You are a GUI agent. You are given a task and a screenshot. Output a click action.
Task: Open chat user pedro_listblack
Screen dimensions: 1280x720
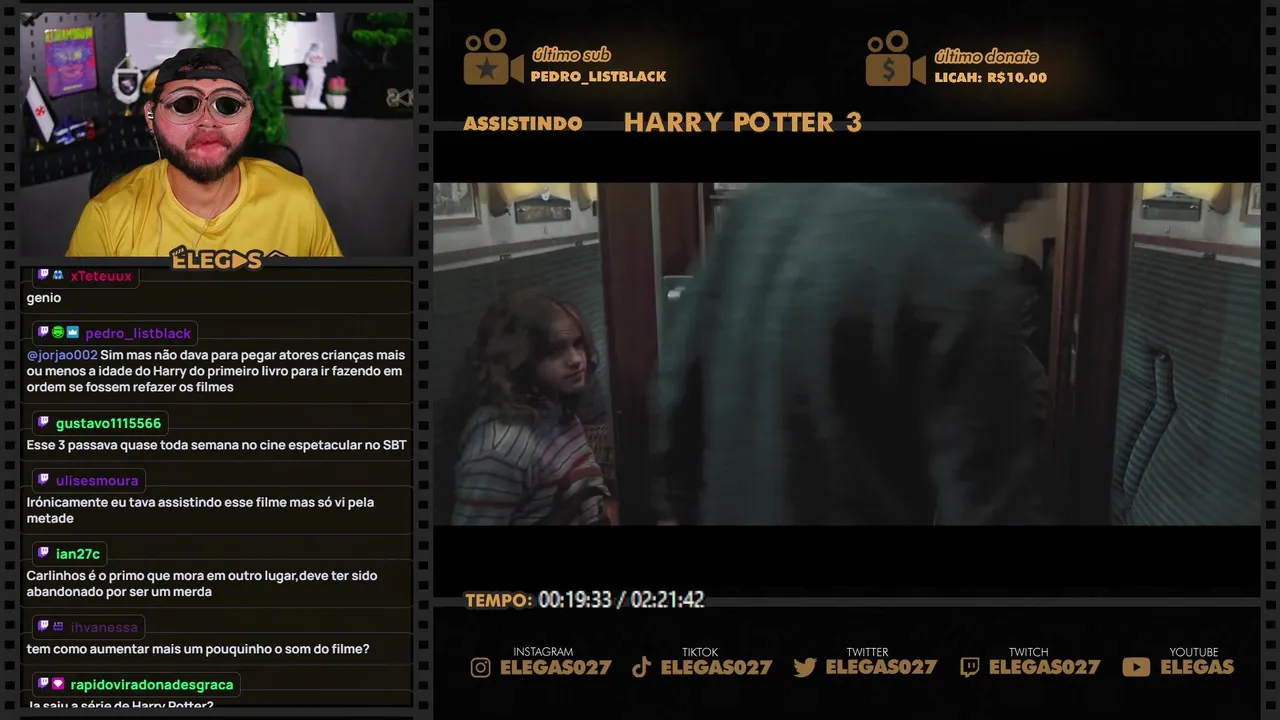[138, 334]
